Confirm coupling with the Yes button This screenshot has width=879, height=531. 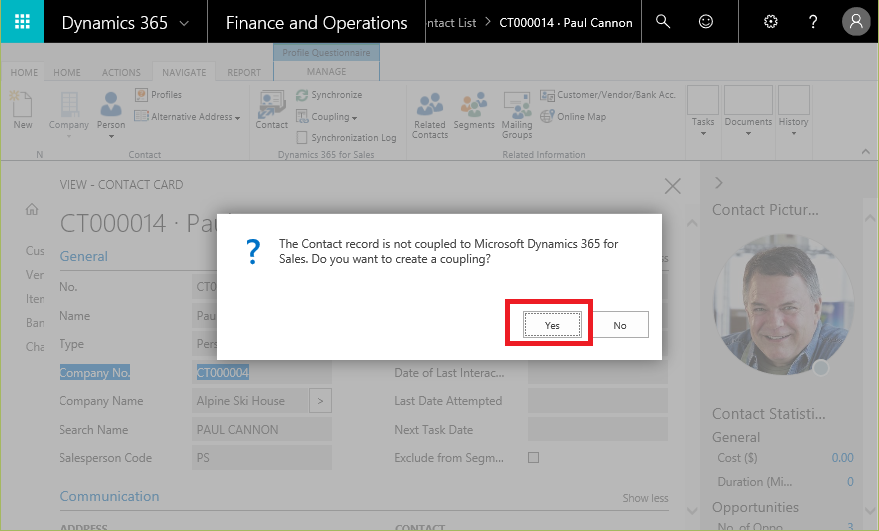(552, 325)
